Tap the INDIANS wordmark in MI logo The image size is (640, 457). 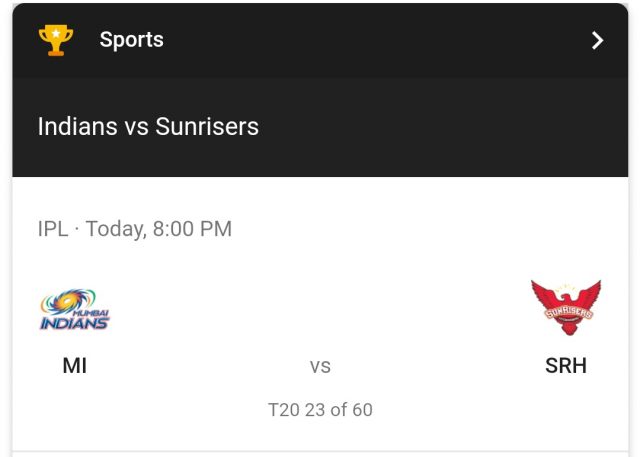(x=74, y=323)
